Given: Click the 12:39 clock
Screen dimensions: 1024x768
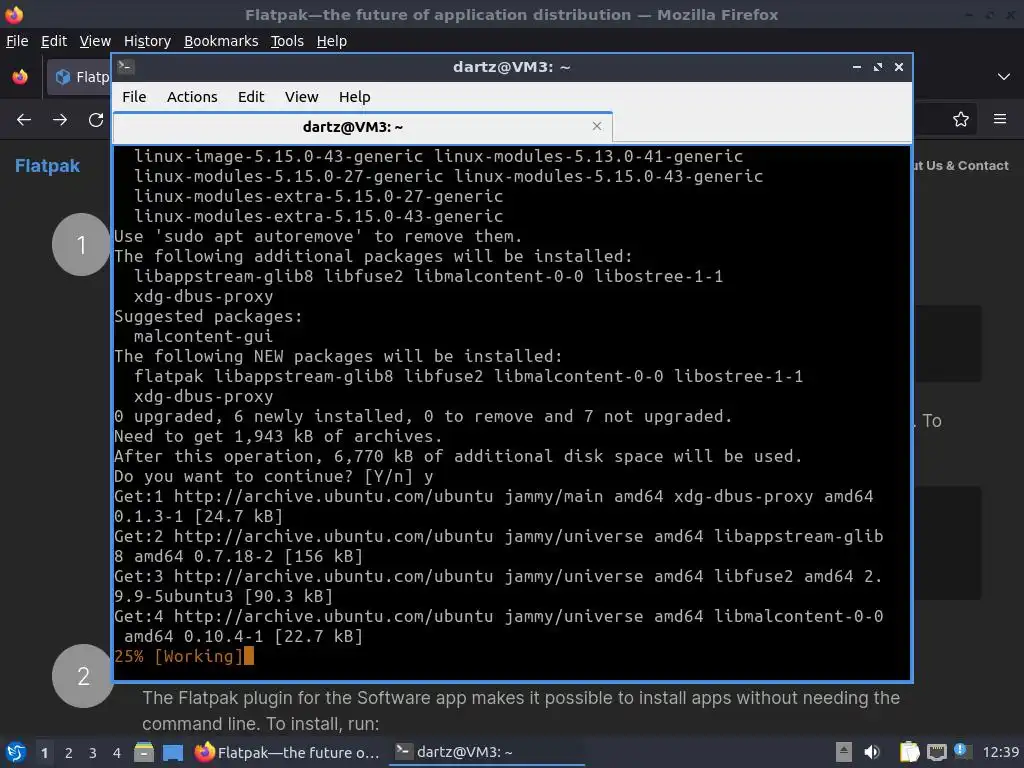Looking at the screenshot, I should pyautogui.click(x=1000, y=752).
